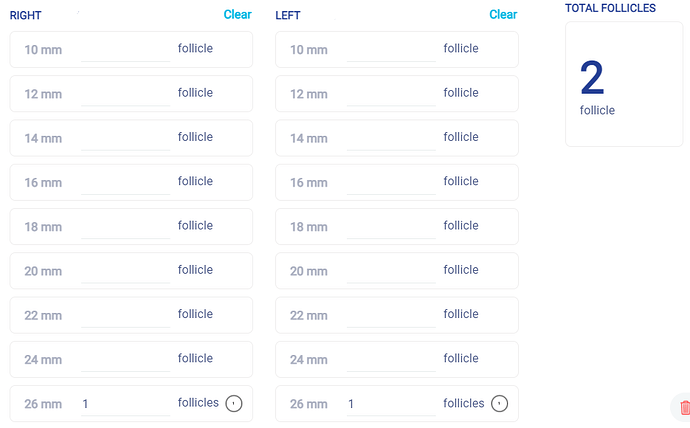Clear the RIGHT follicle entries

pos(238,15)
